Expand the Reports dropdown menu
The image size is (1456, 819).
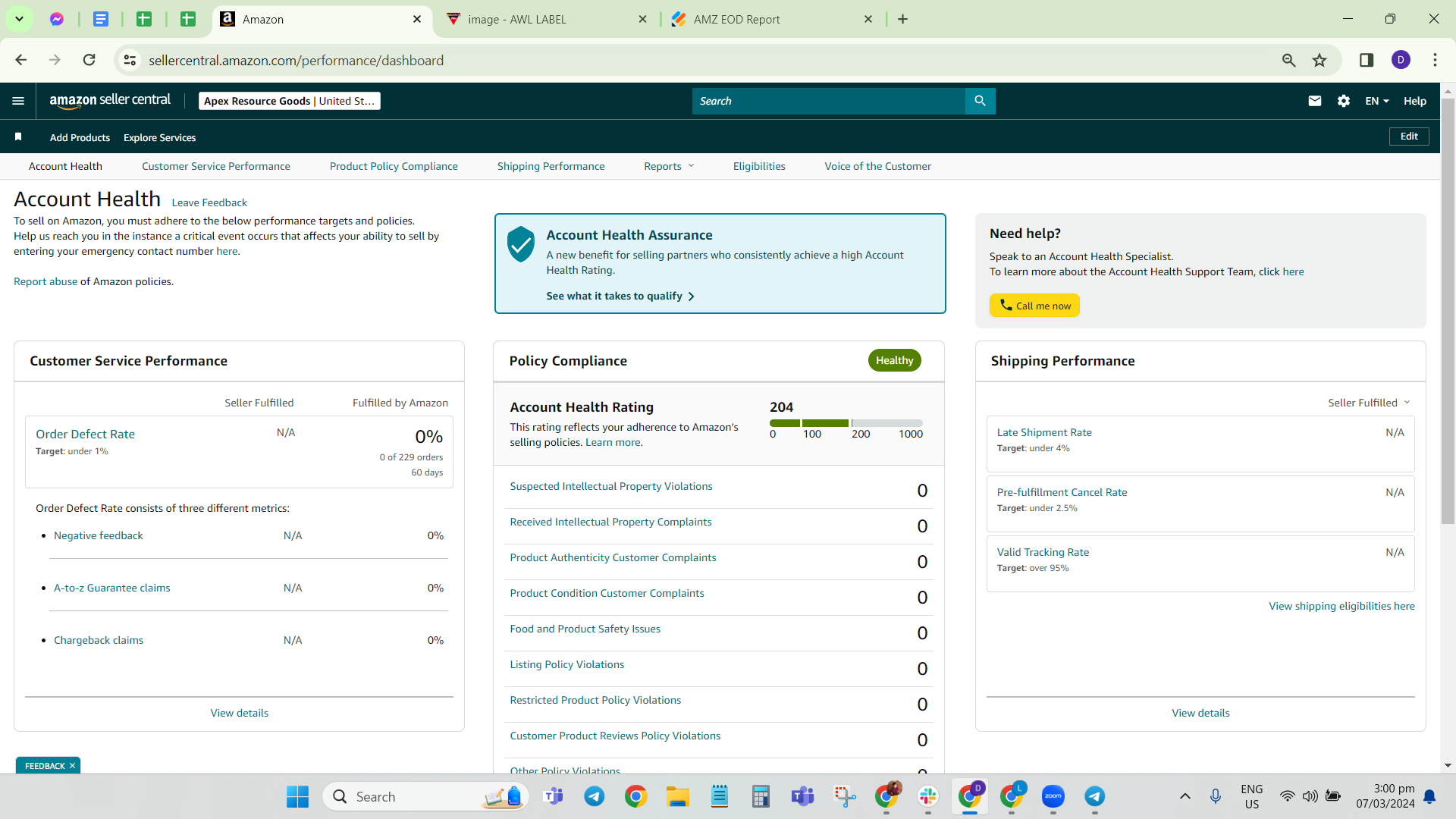pos(669,166)
